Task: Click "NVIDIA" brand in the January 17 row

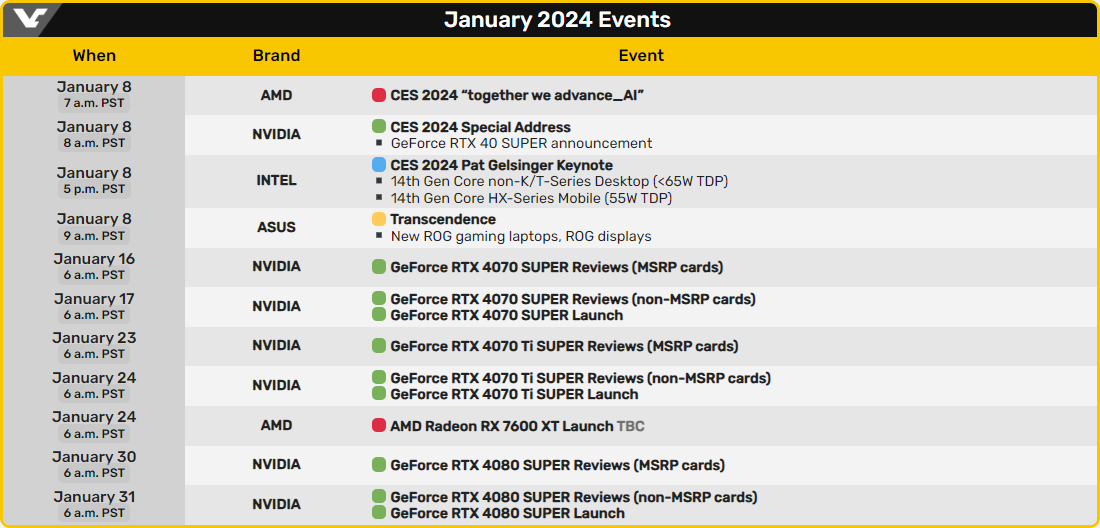Action: [276, 306]
